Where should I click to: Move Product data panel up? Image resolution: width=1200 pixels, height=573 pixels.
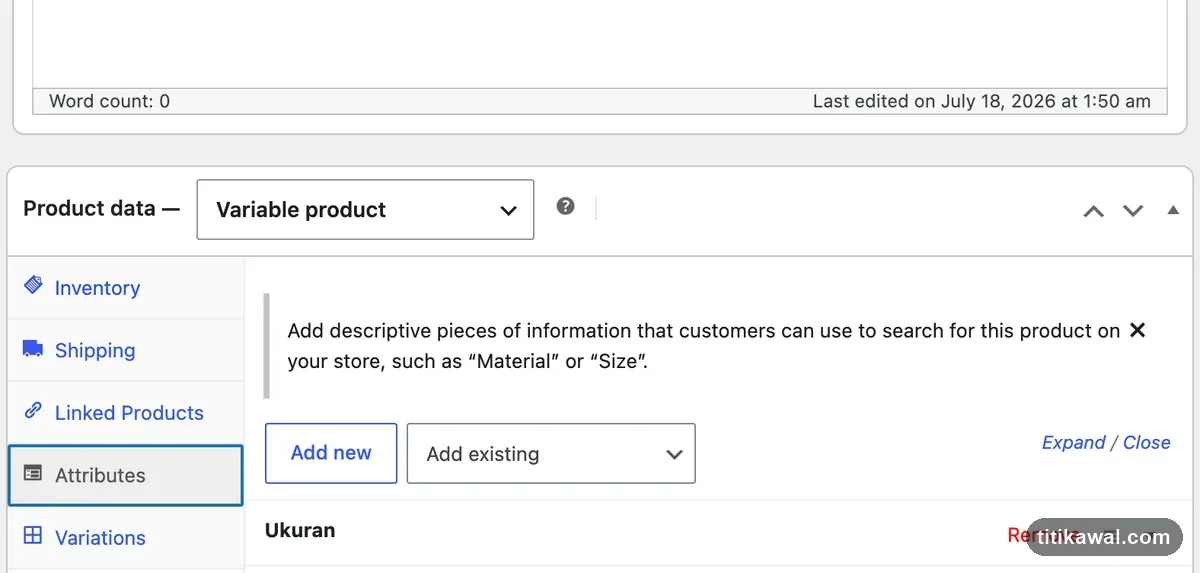[1094, 211]
